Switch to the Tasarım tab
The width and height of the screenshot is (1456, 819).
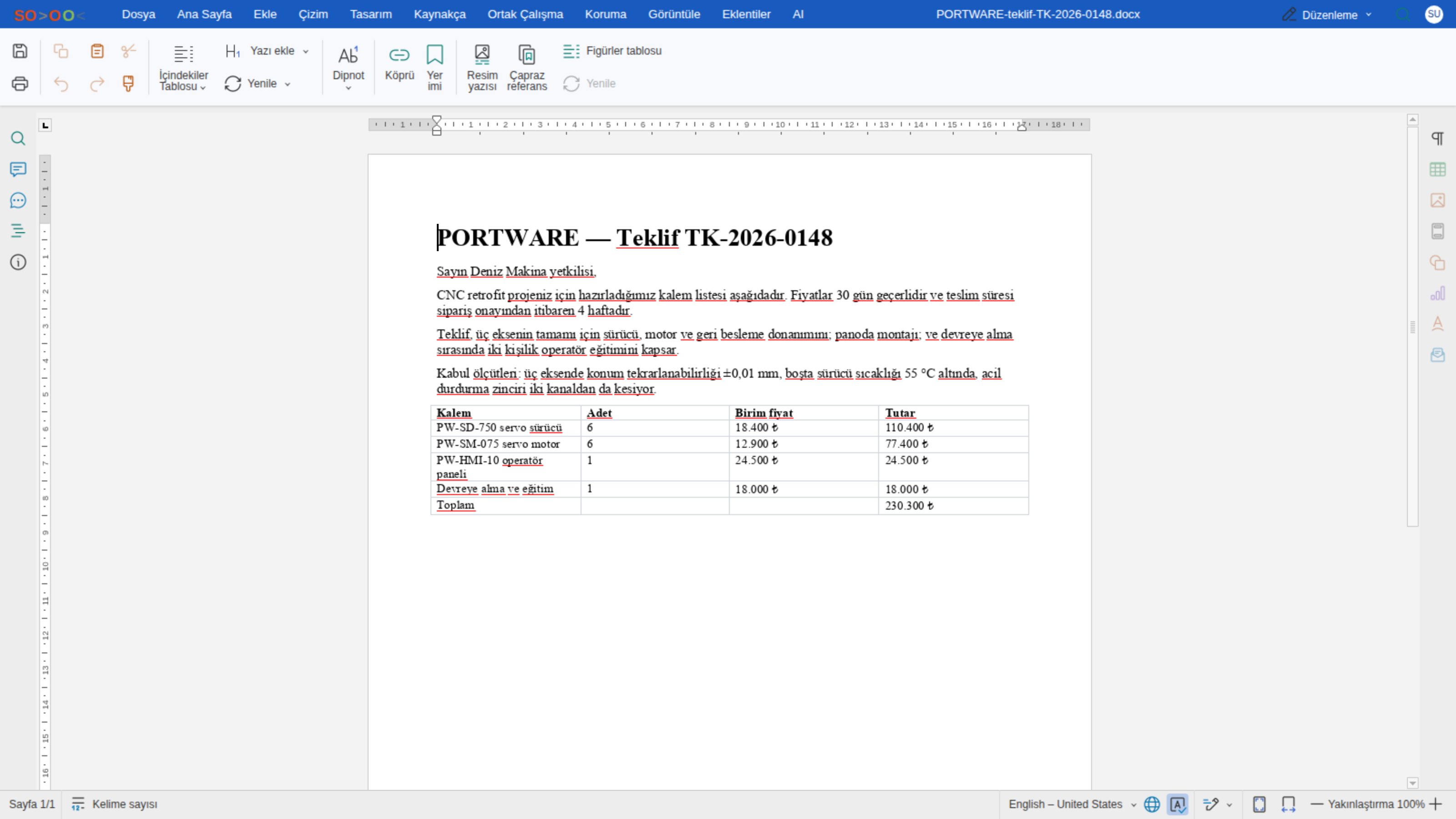coord(371,14)
